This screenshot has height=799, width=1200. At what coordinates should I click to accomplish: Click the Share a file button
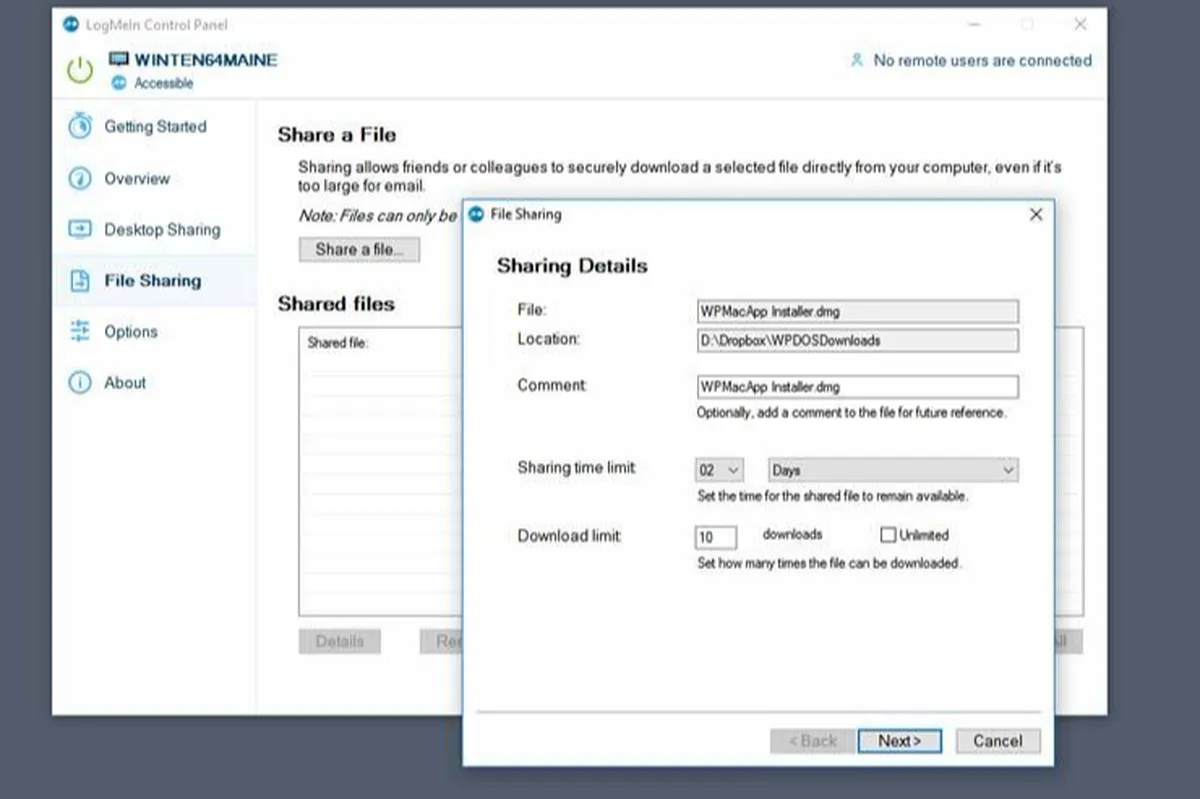[x=359, y=249]
